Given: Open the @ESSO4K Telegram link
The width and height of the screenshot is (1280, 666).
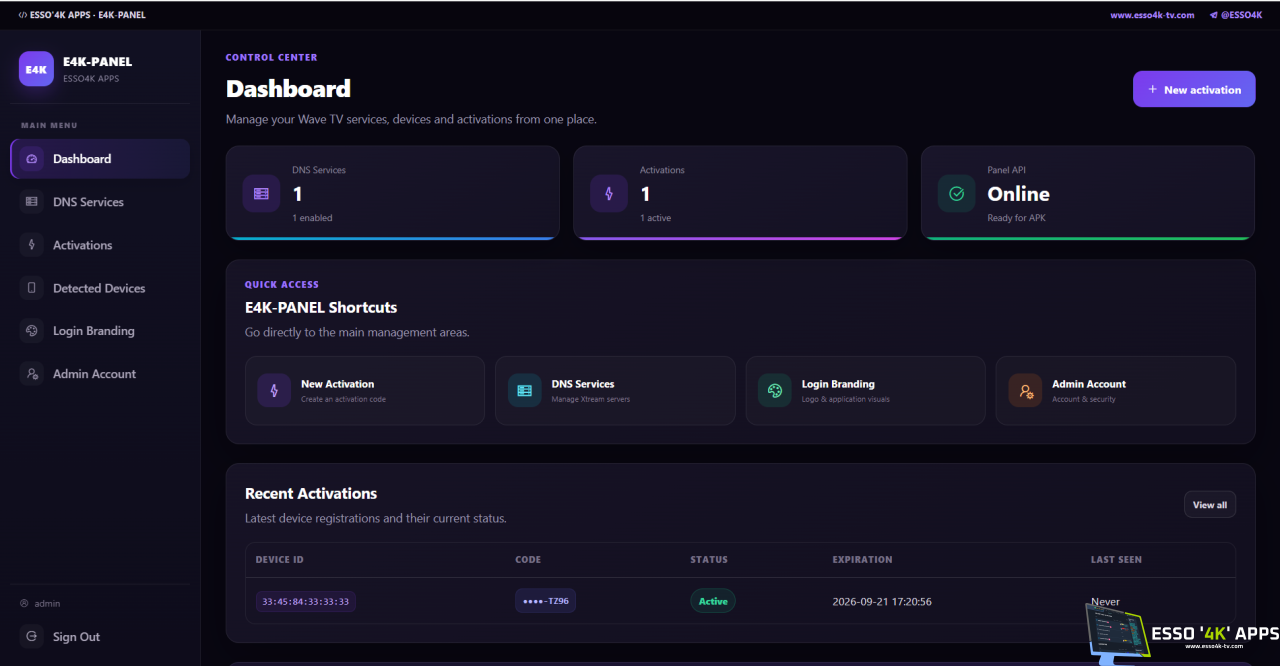Looking at the screenshot, I should [1236, 15].
